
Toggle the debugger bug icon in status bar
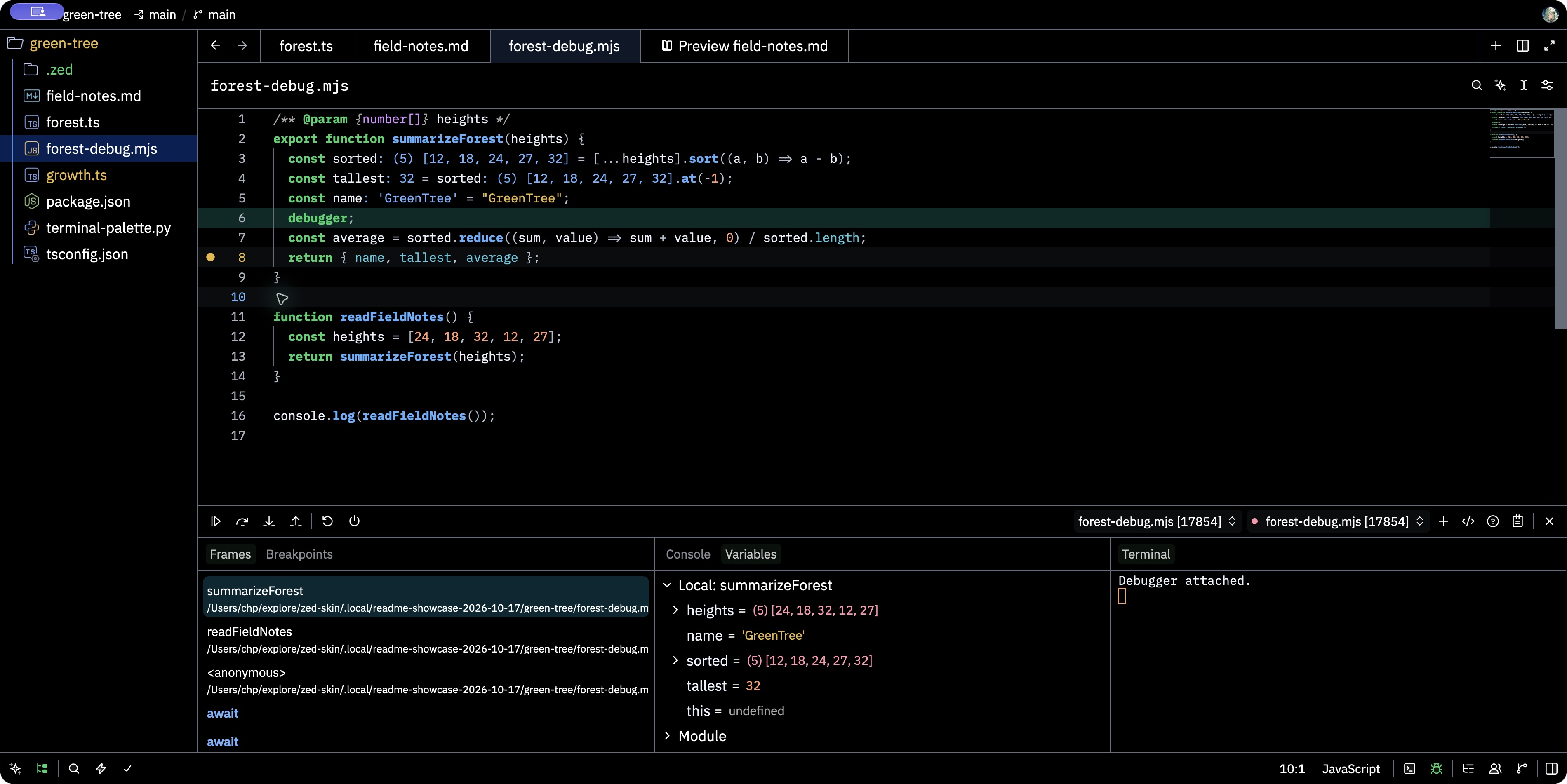1436,769
